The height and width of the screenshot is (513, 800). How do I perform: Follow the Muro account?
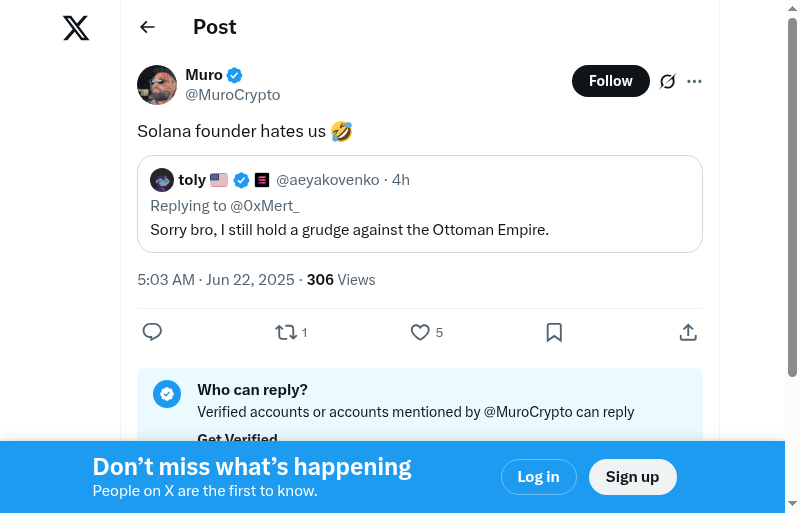610,81
